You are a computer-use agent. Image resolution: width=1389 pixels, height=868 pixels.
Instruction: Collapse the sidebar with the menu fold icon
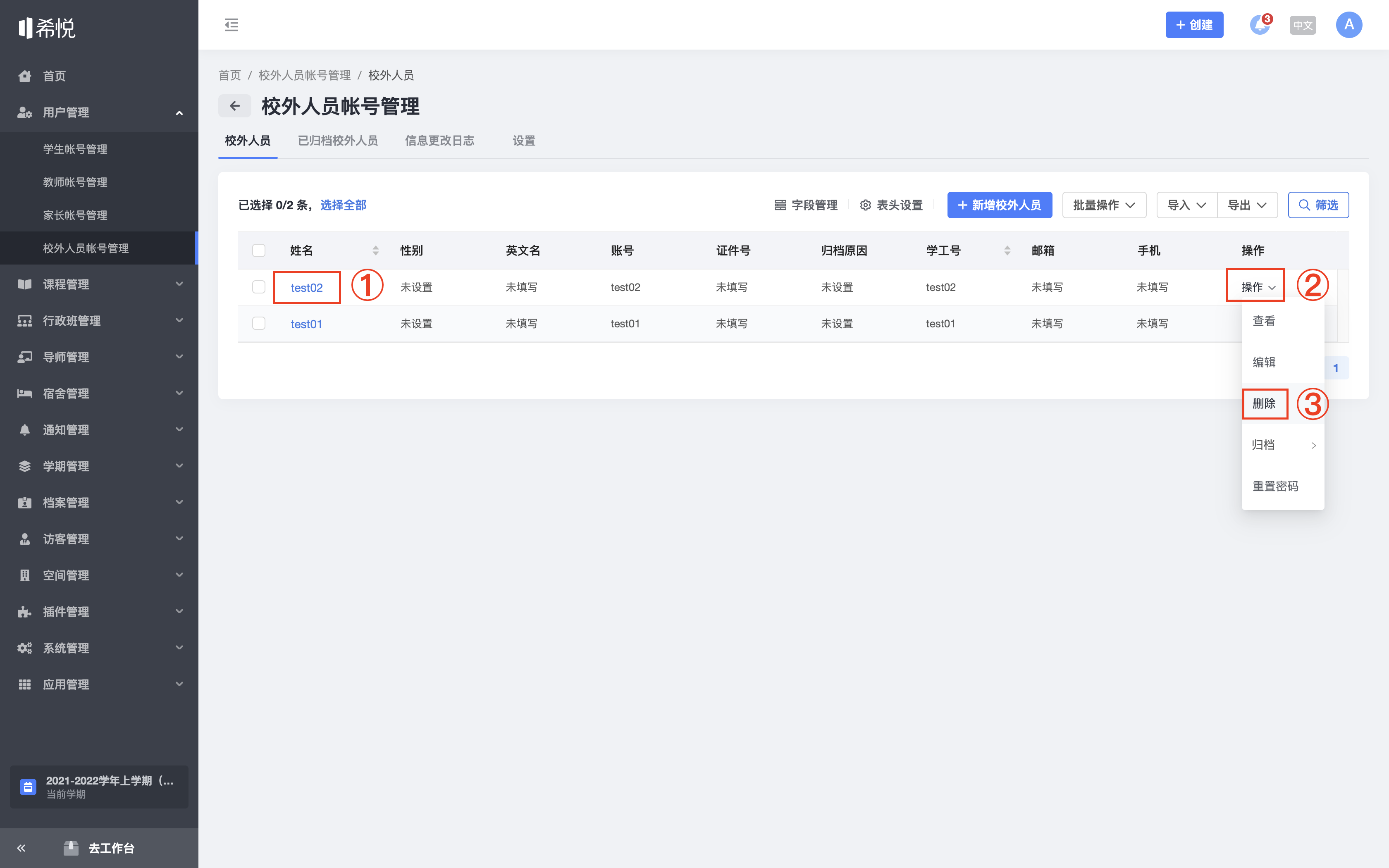[231, 25]
